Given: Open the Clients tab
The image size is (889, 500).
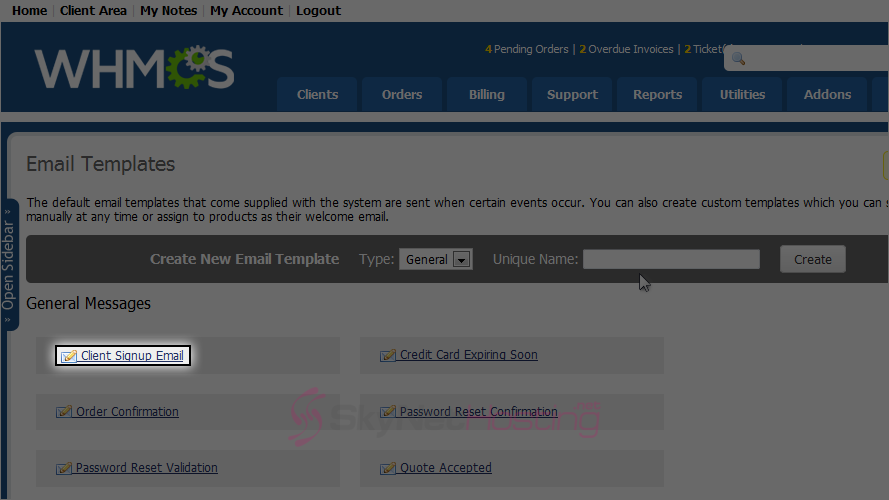Looking at the screenshot, I should 318,95.
